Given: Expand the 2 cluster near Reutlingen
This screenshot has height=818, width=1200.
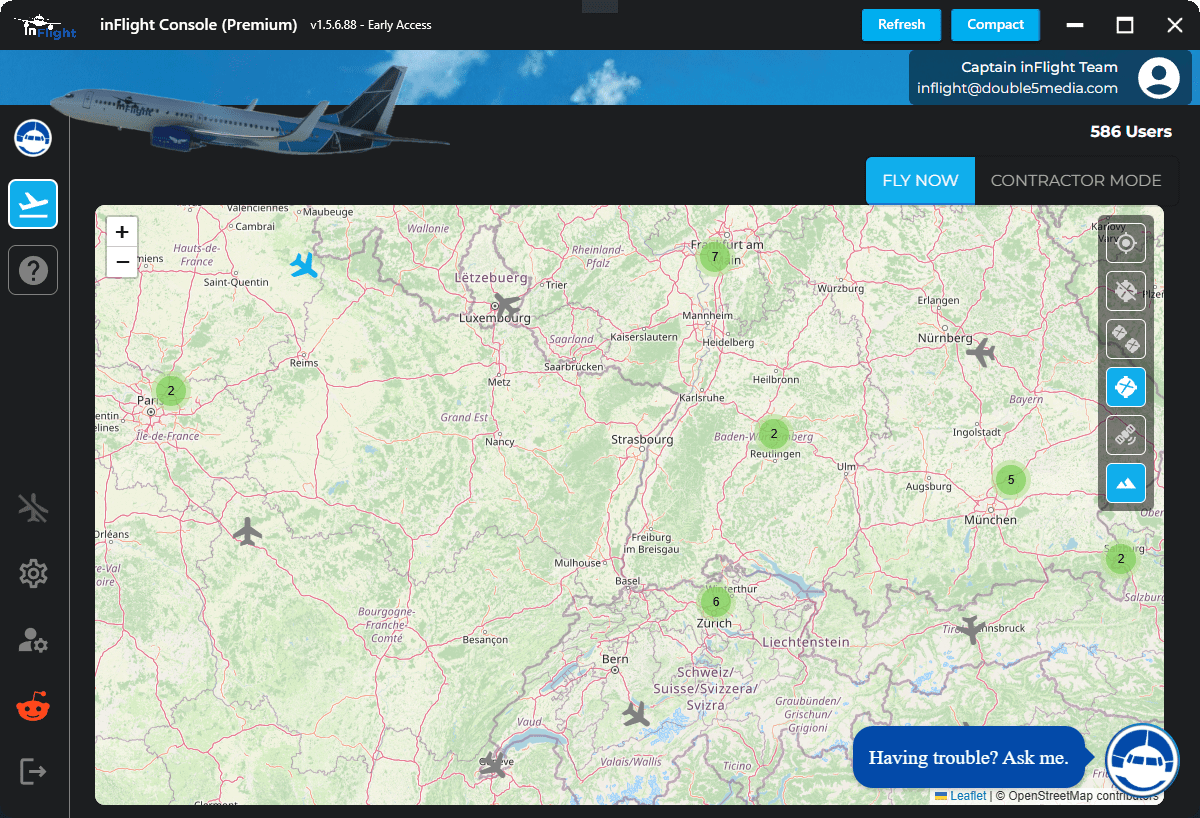Looking at the screenshot, I should click(x=774, y=434).
